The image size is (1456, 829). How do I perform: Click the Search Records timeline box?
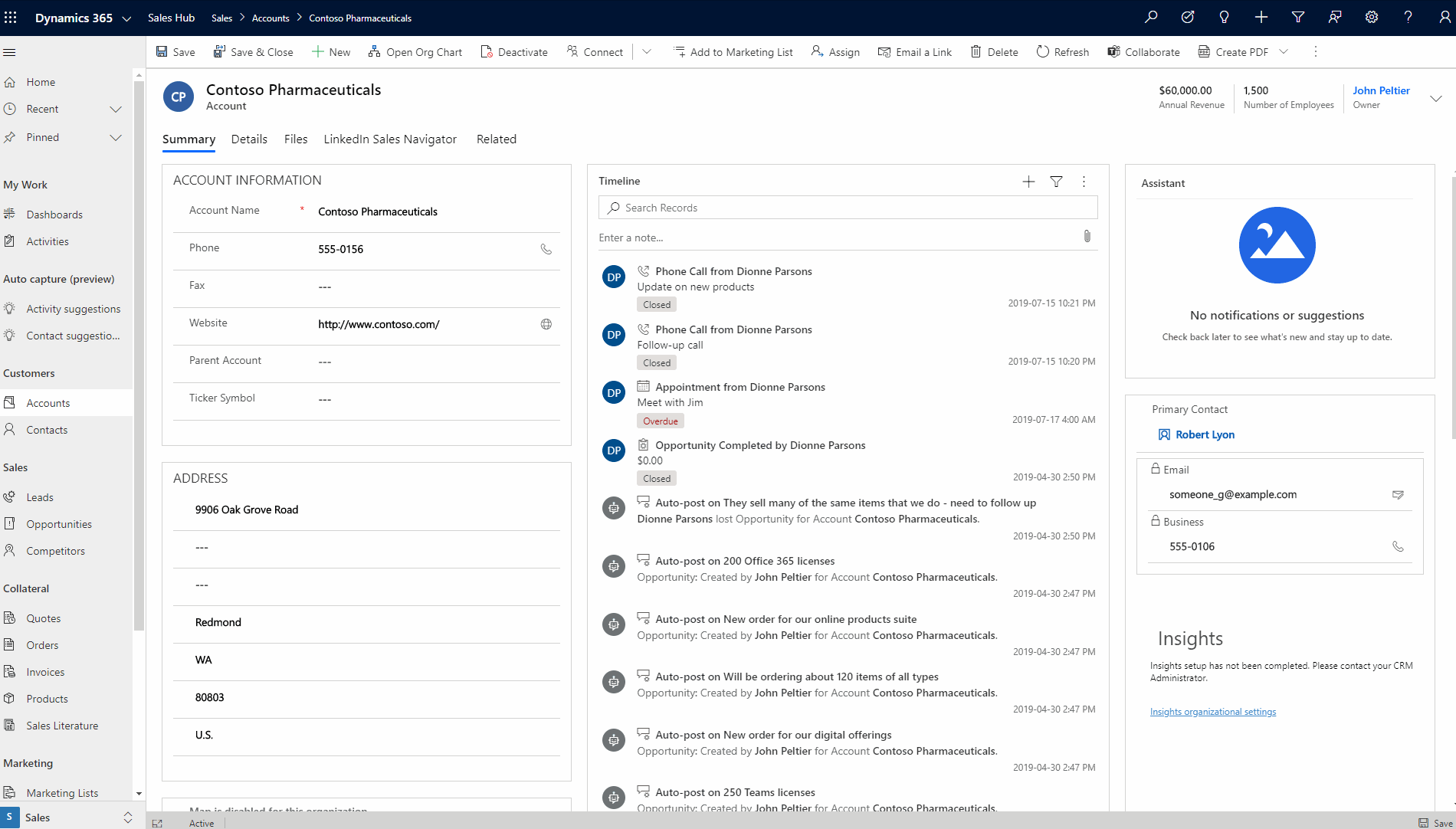click(848, 207)
